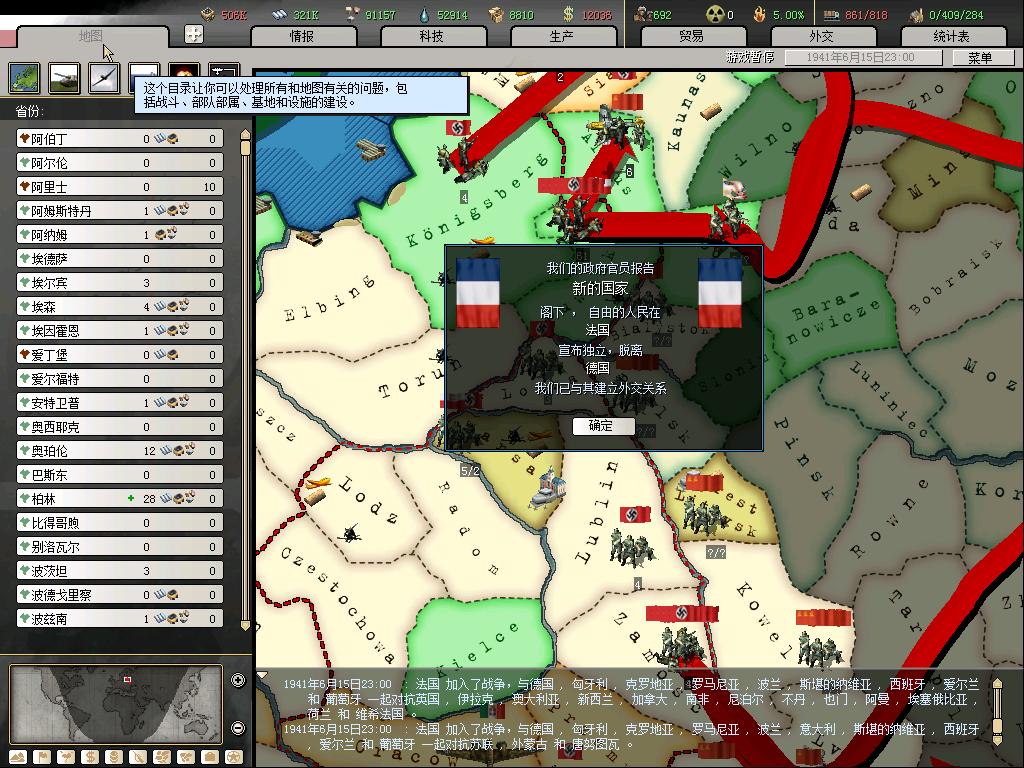Click the message log scrollbar down arrow
The image size is (1024, 768).
tap(997, 740)
